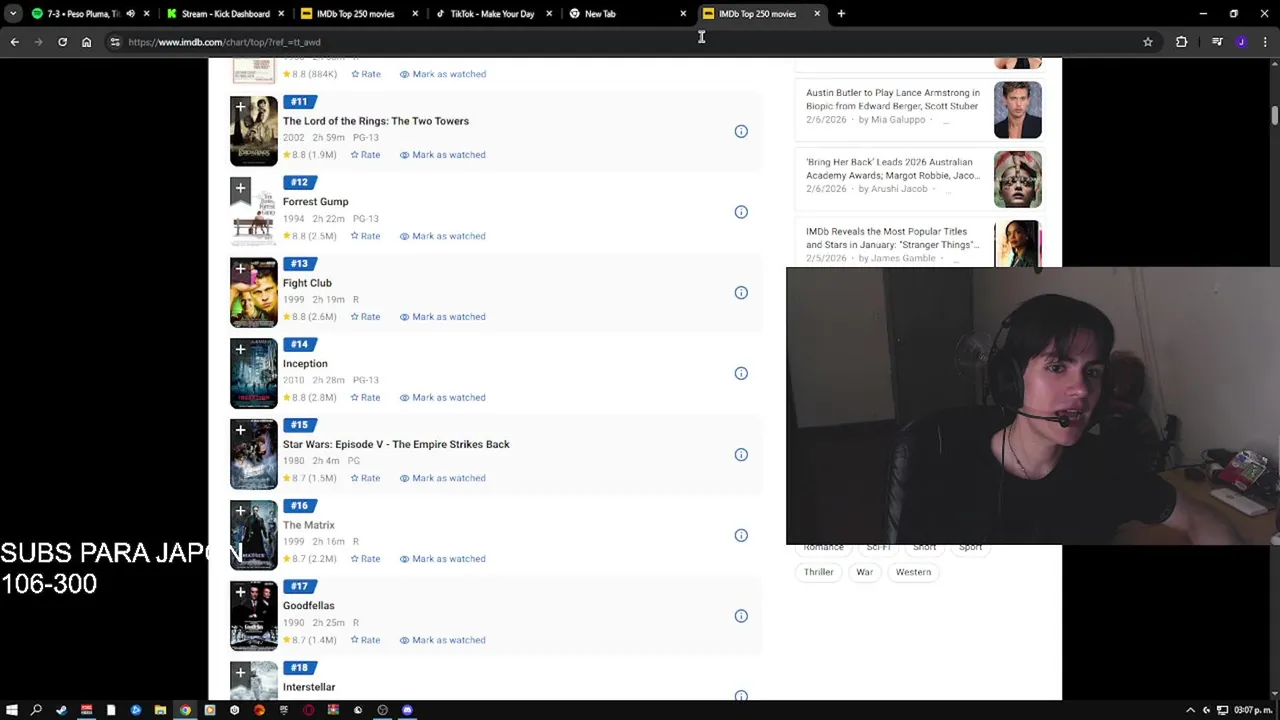Rate Goodfellas
1280x720 pixels.
click(x=365, y=640)
